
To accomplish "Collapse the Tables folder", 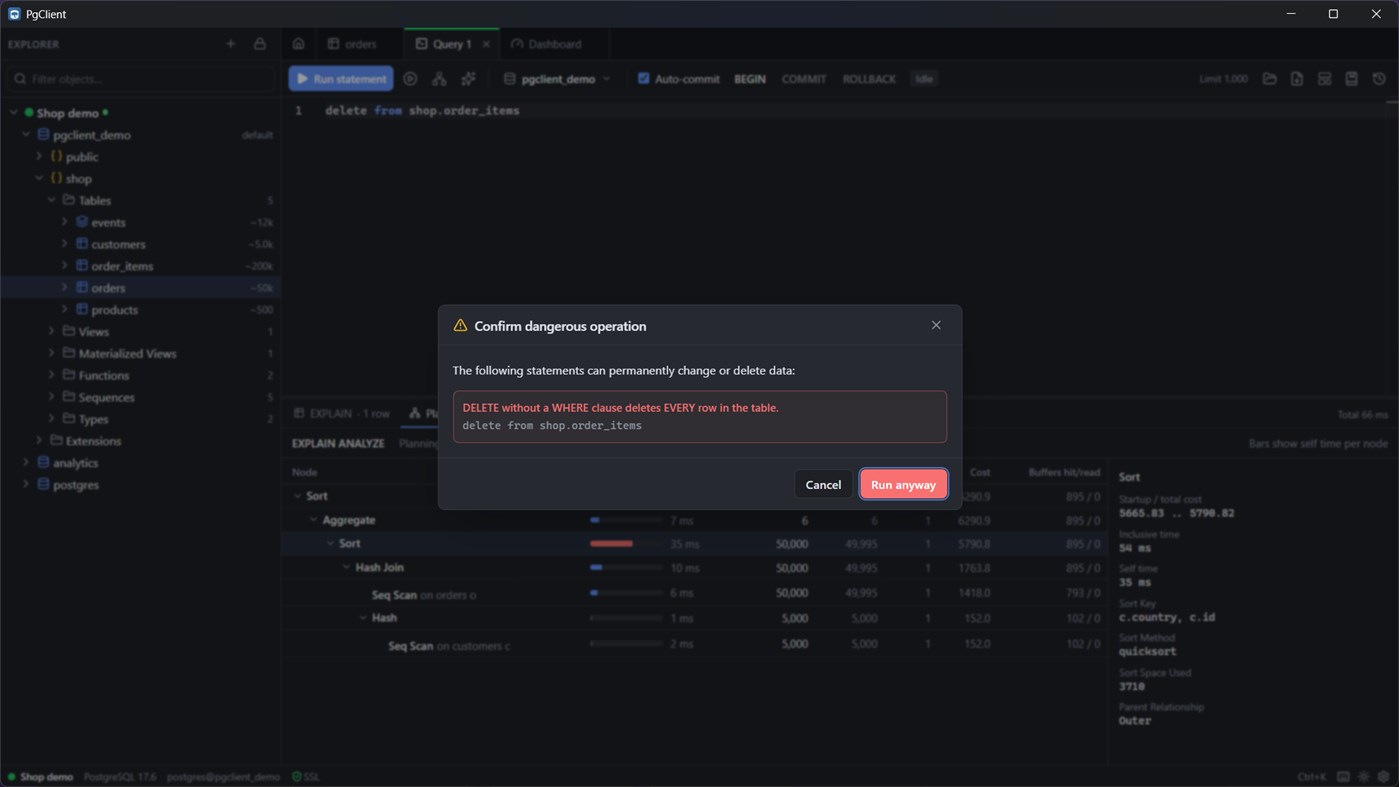I will (x=52, y=200).
